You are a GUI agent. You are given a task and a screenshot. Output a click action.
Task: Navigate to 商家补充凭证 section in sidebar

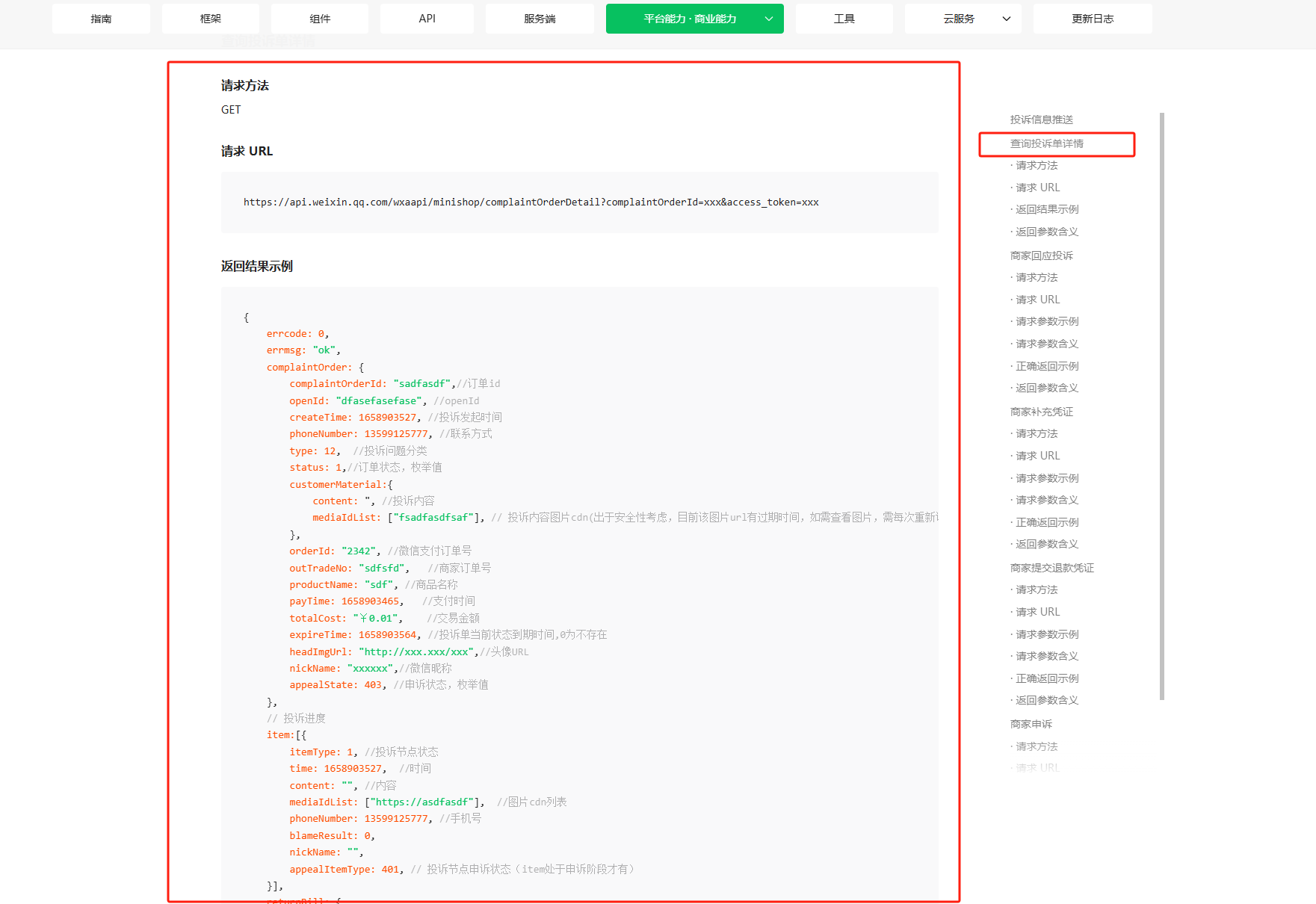tap(1042, 412)
